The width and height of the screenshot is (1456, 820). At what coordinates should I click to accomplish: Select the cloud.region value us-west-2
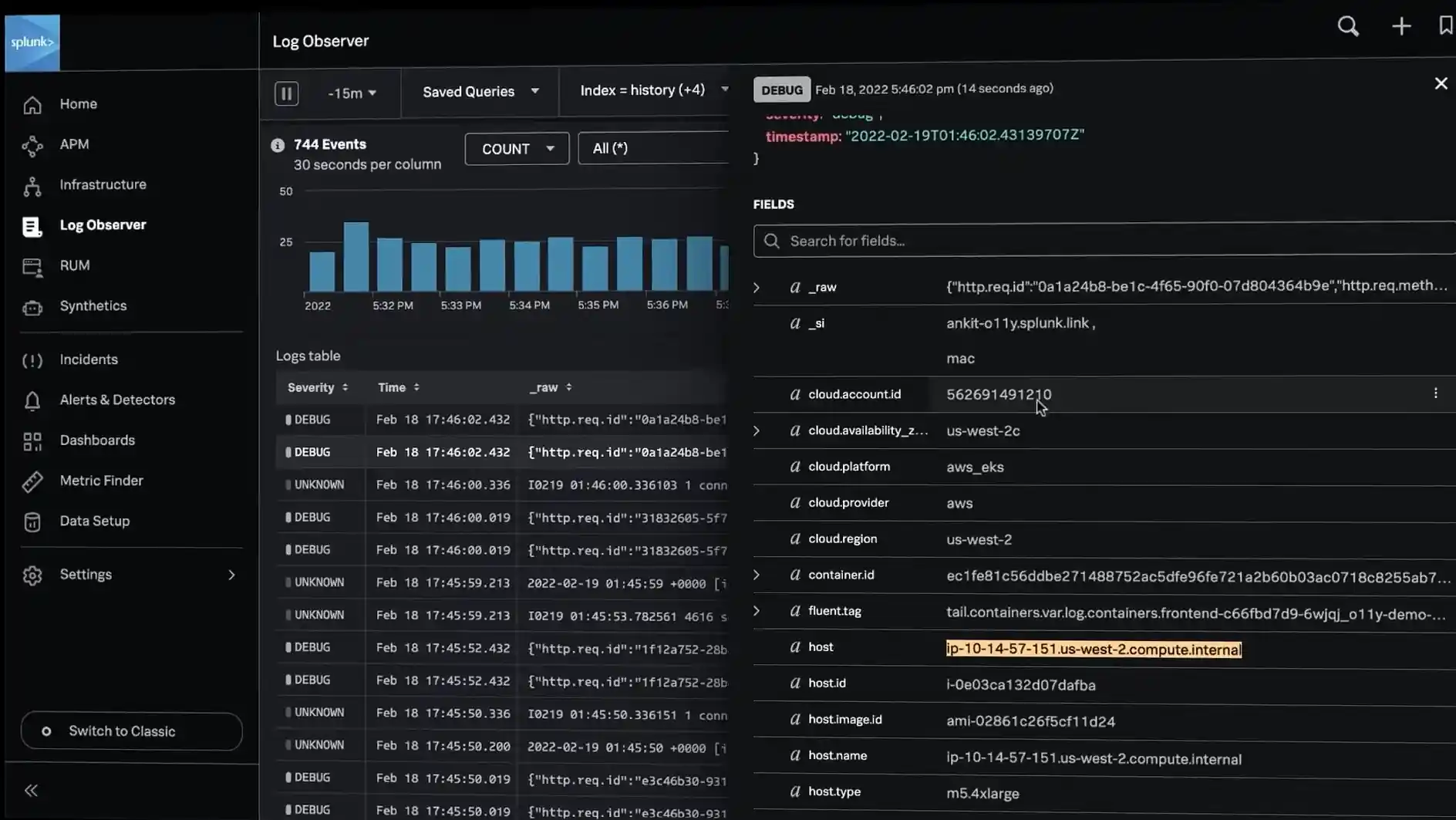[x=979, y=539]
